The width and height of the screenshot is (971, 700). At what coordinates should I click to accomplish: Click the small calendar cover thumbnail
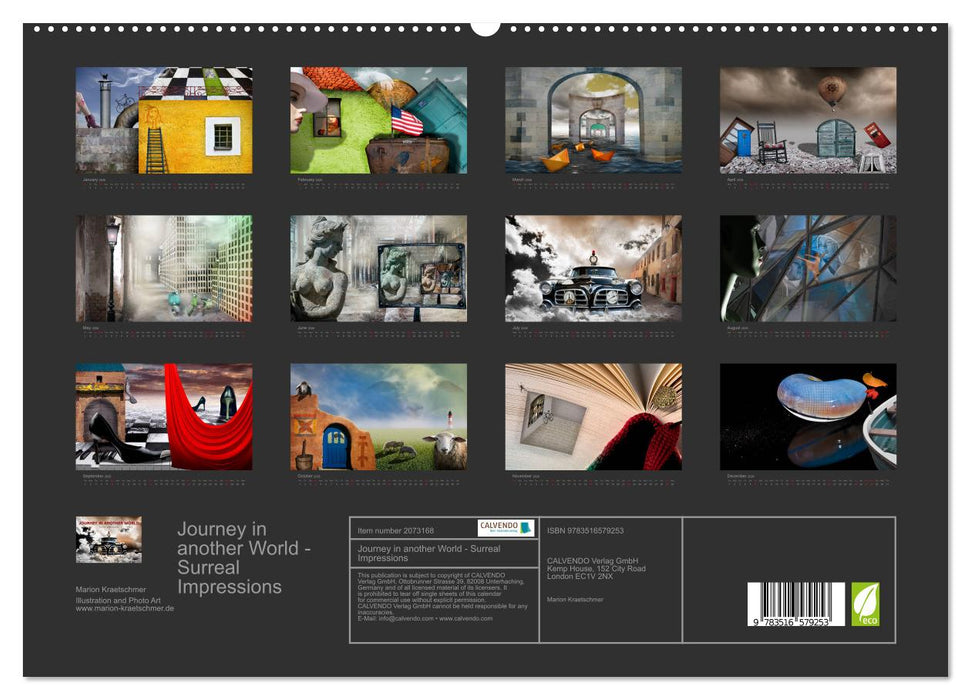pyautogui.click(x=109, y=540)
